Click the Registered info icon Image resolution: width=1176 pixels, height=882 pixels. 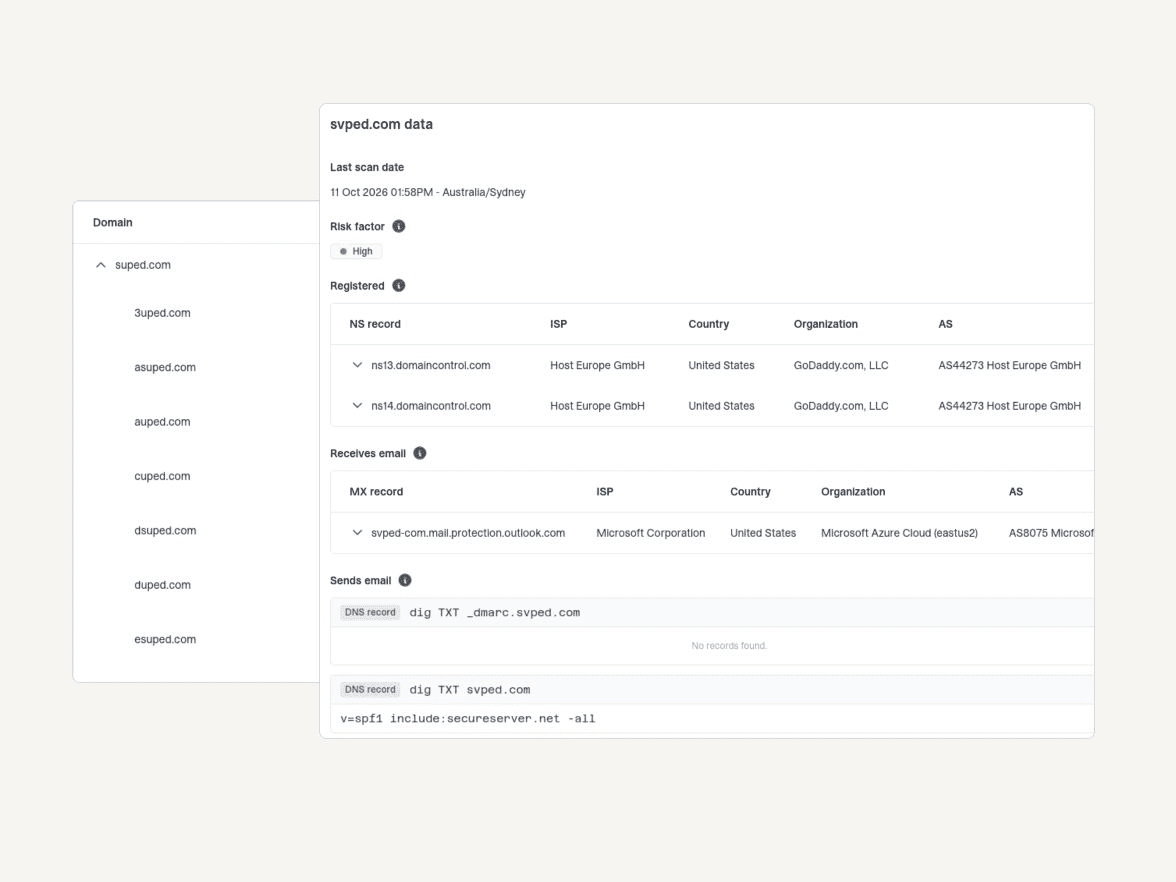[x=398, y=286]
